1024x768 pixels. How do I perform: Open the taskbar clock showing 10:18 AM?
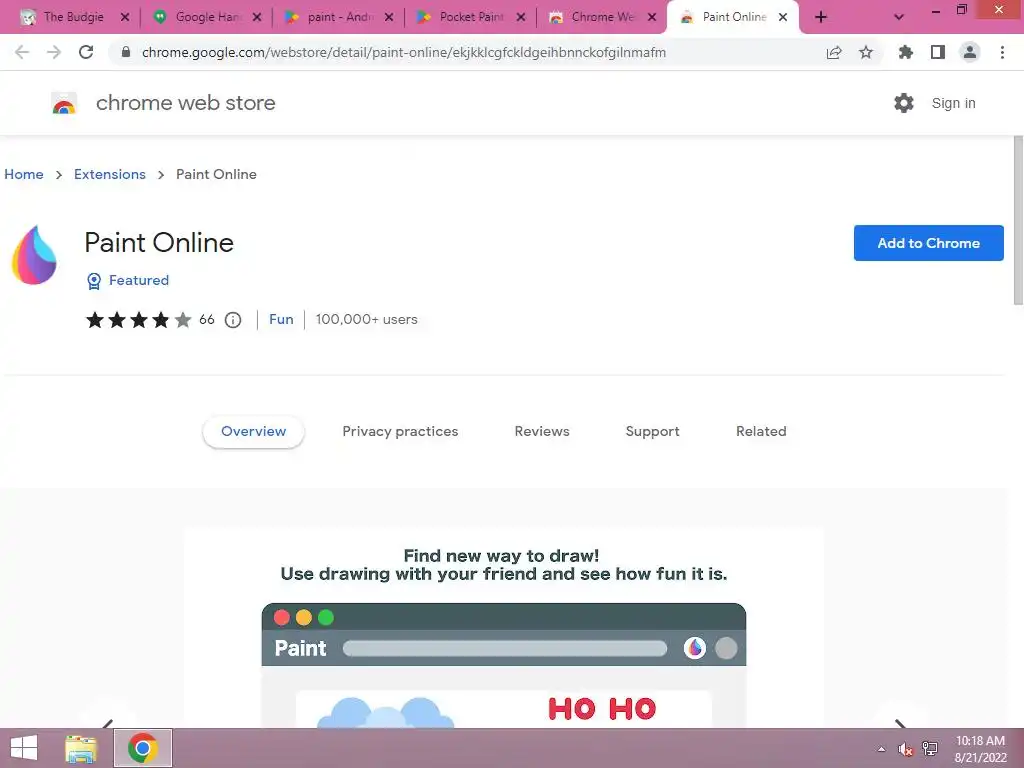(x=980, y=749)
